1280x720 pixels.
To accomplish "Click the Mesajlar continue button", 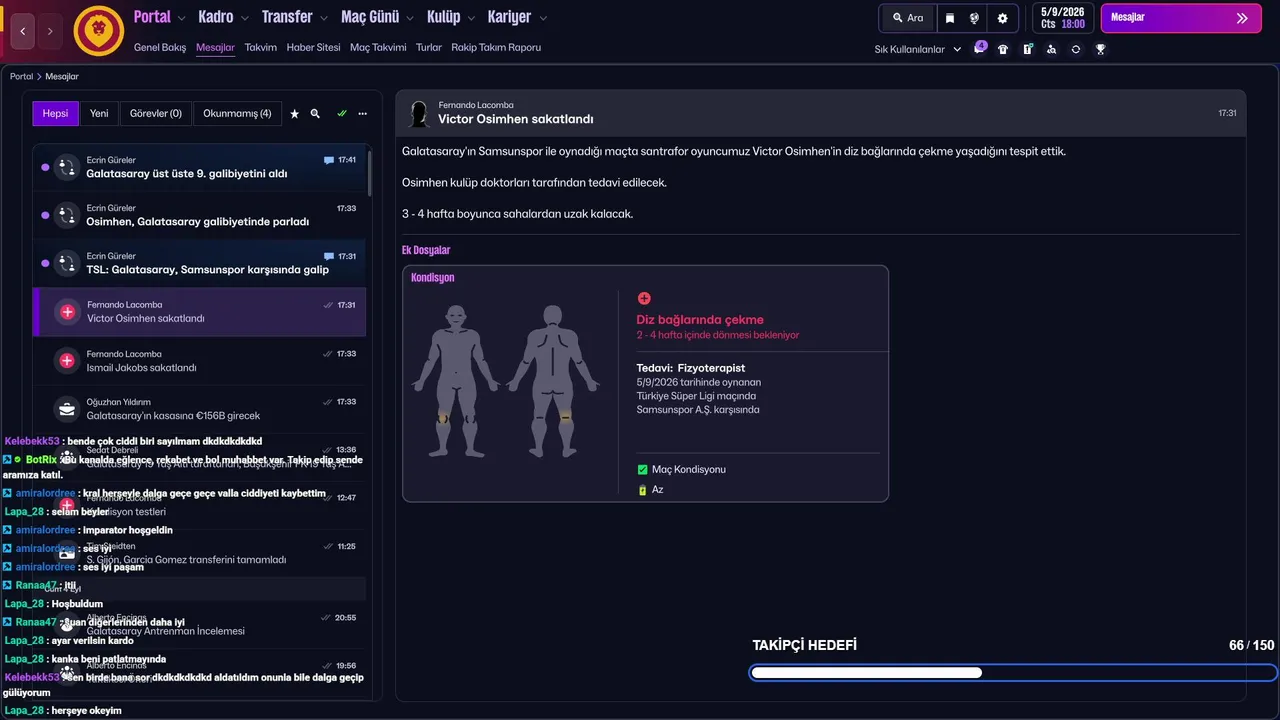I will point(1181,18).
